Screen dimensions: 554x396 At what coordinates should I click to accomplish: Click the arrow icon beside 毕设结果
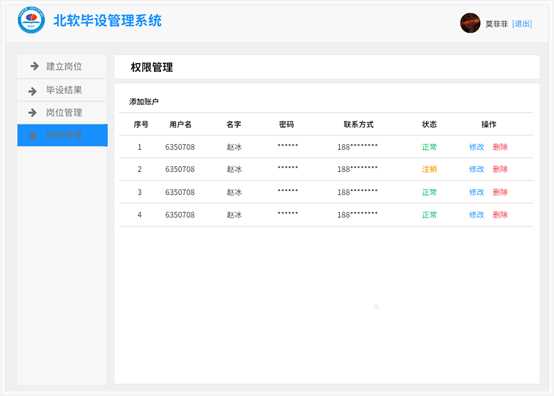(x=33, y=91)
